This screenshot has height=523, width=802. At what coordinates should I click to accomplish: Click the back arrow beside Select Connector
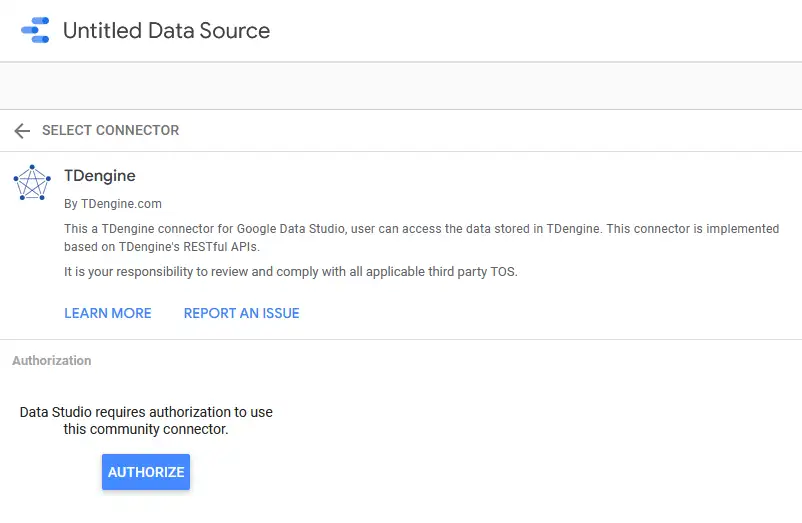(x=22, y=131)
